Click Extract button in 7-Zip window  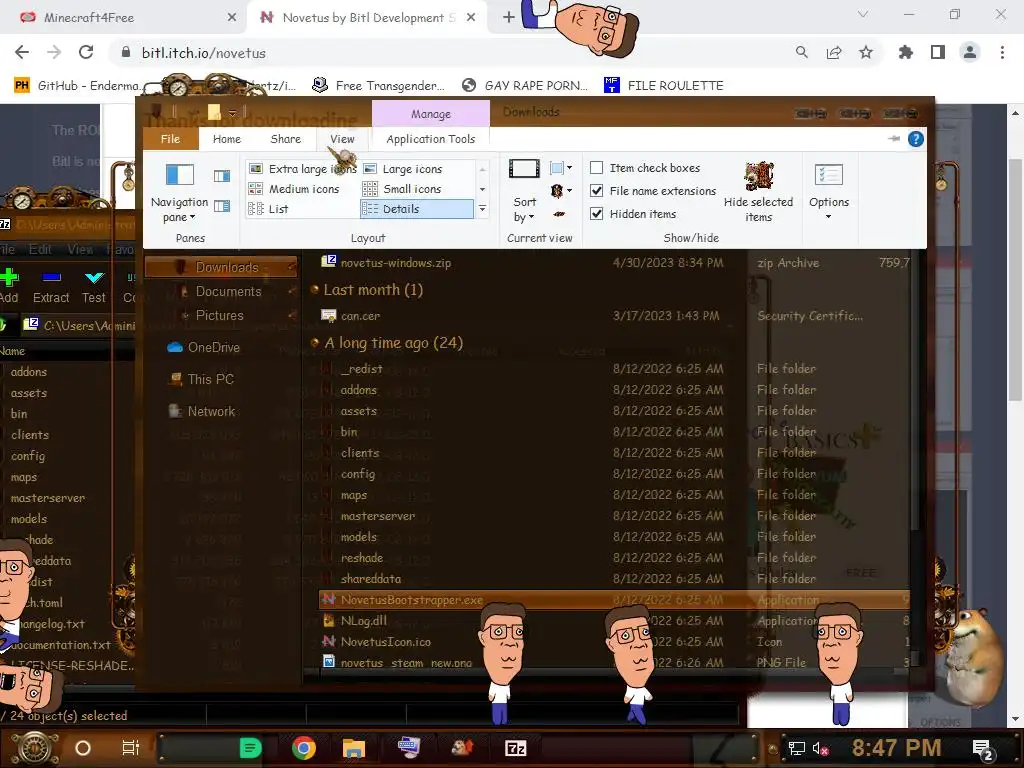[x=51, y=286]
